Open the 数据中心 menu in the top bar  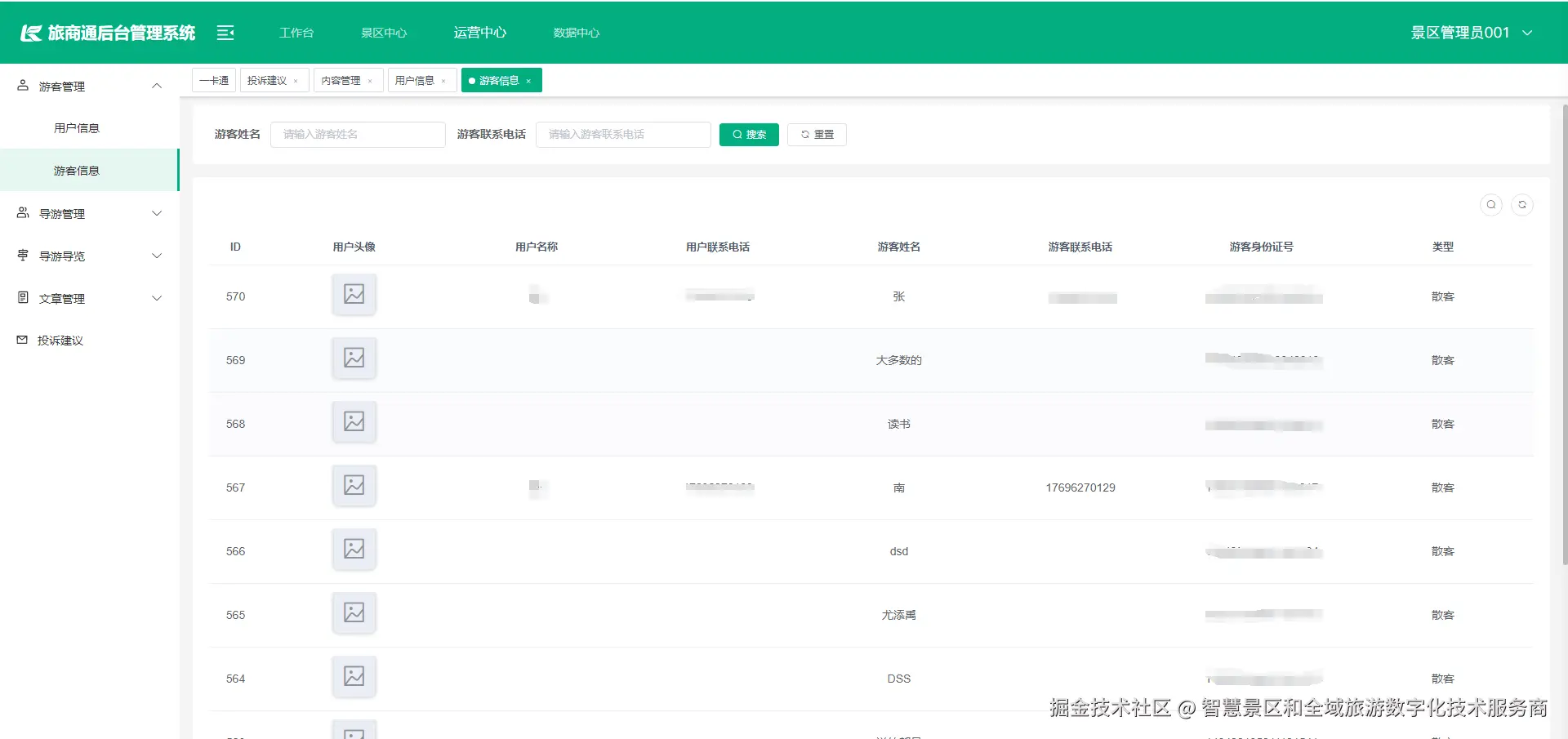[576, 33]
